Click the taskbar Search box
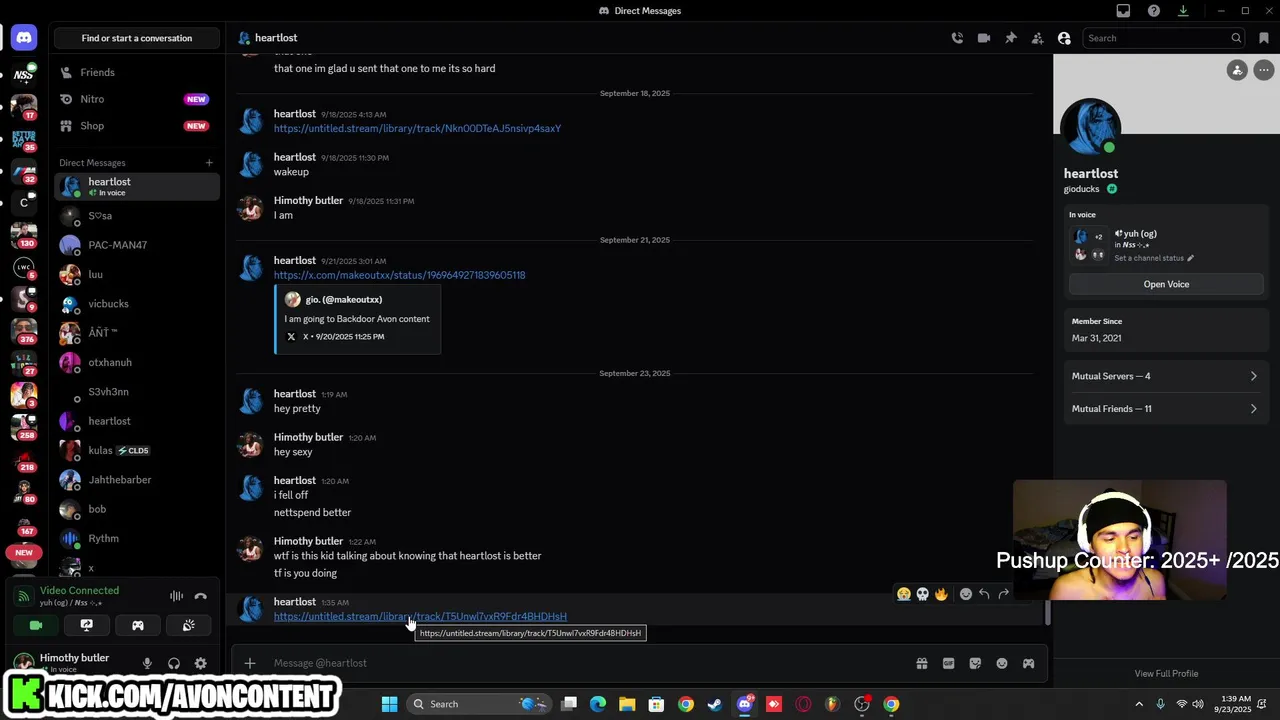This screenshot has height=720, width=1280. pos(478,704)
